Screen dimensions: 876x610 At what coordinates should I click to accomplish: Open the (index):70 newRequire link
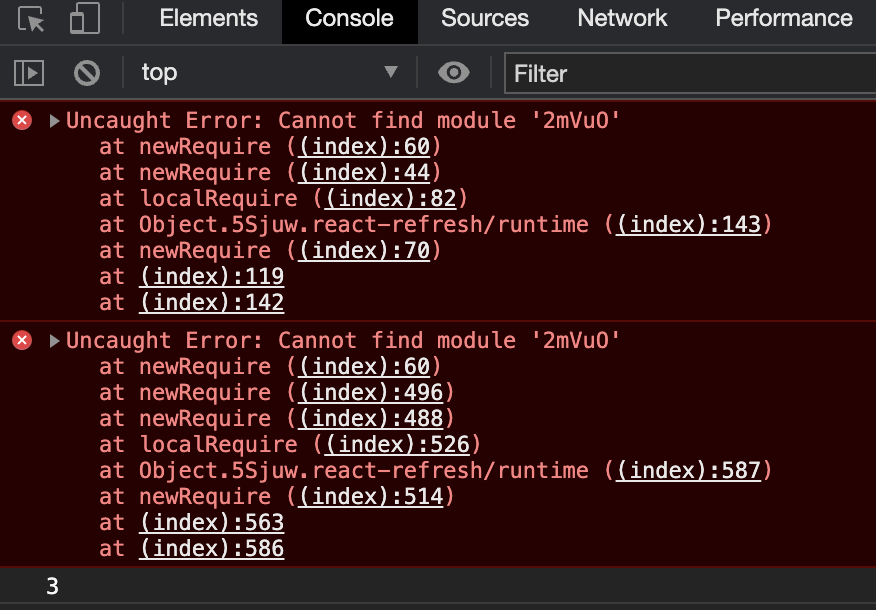364,251
